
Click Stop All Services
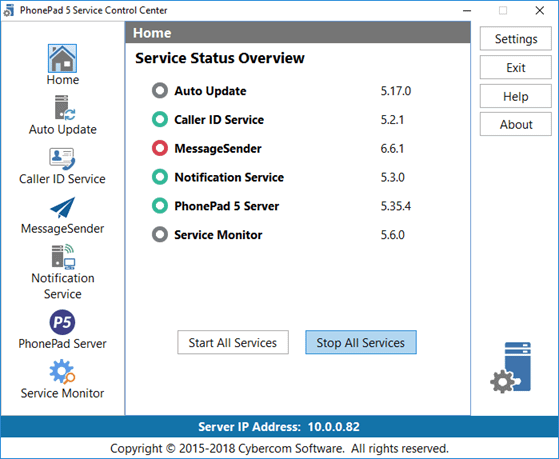tap(361, 342)
